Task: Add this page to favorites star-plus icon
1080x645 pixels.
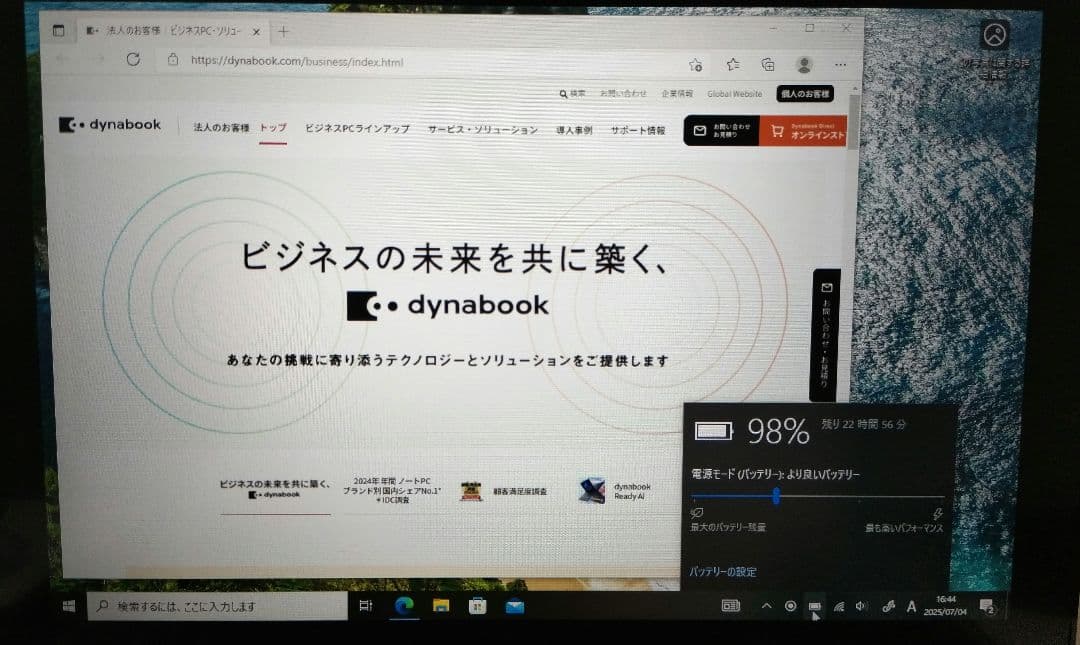Action: [x=696, y=65]
